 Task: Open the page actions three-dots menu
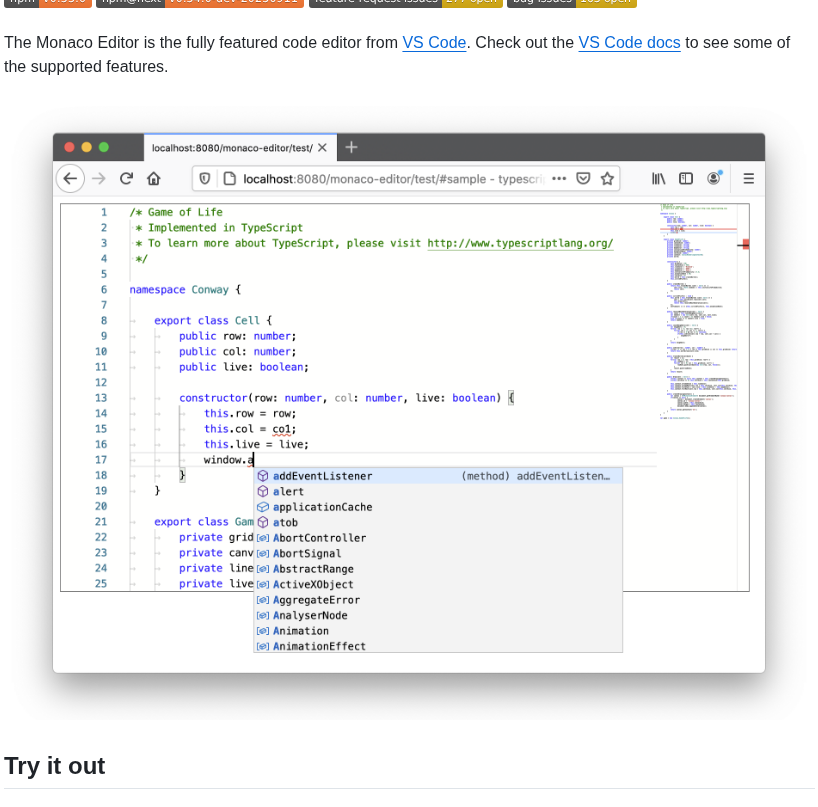click(x=559, y=179)
